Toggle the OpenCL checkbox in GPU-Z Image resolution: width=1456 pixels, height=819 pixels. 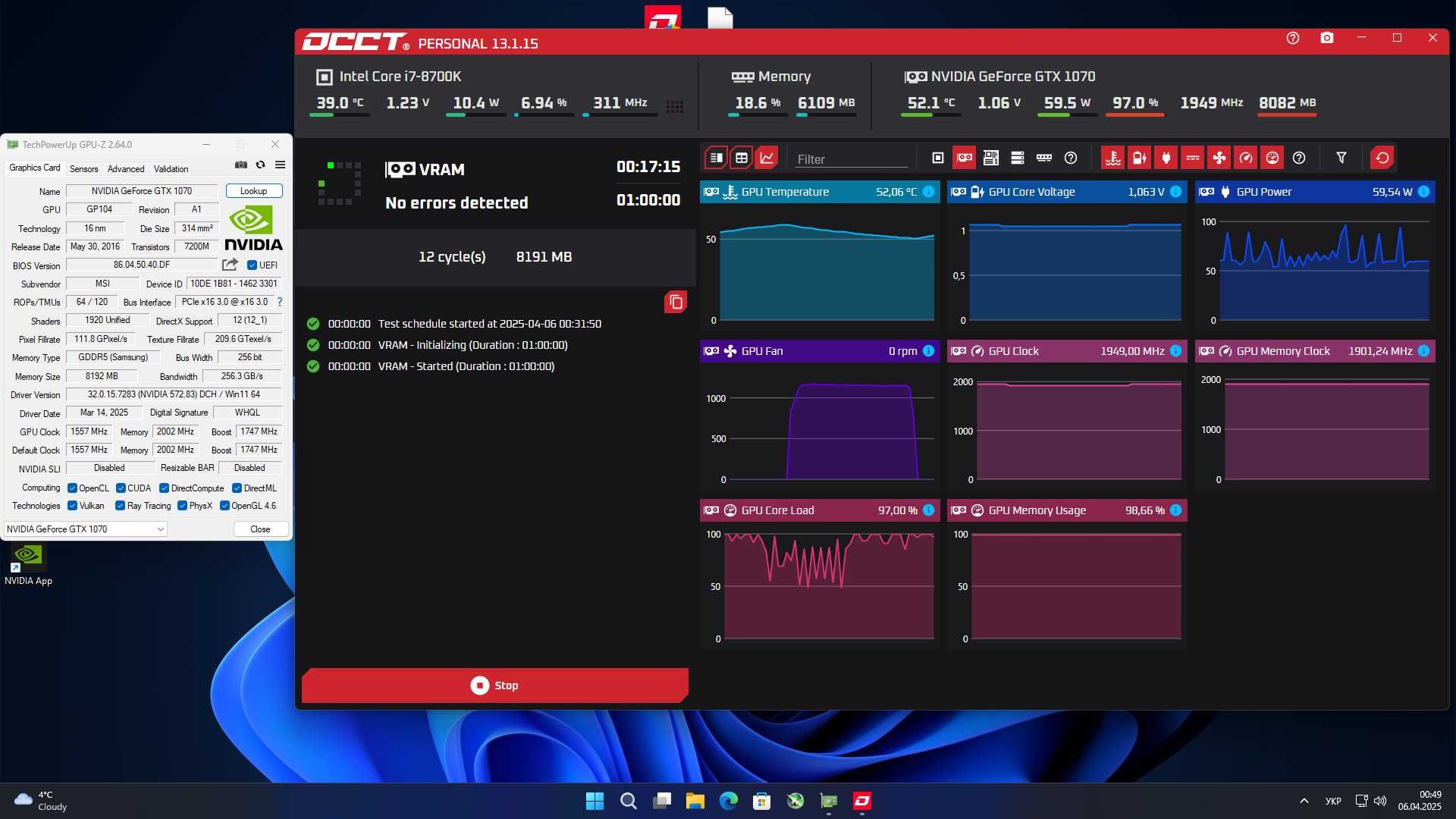[x=72, y=488]
